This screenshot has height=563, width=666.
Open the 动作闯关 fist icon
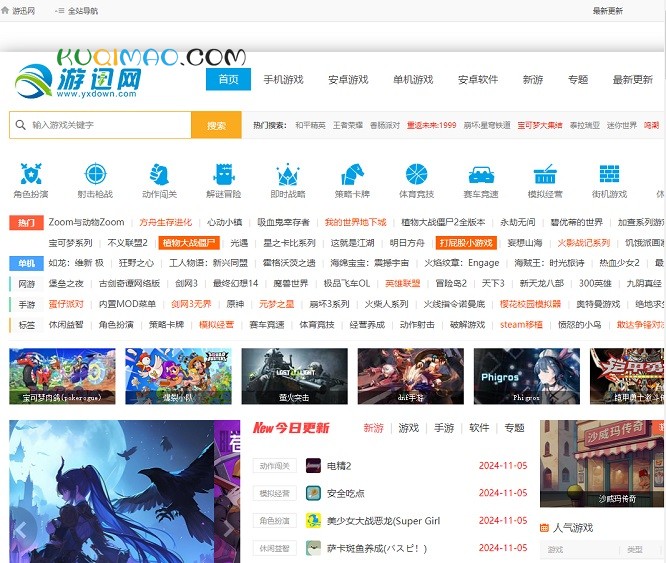[x=159, y=174]
